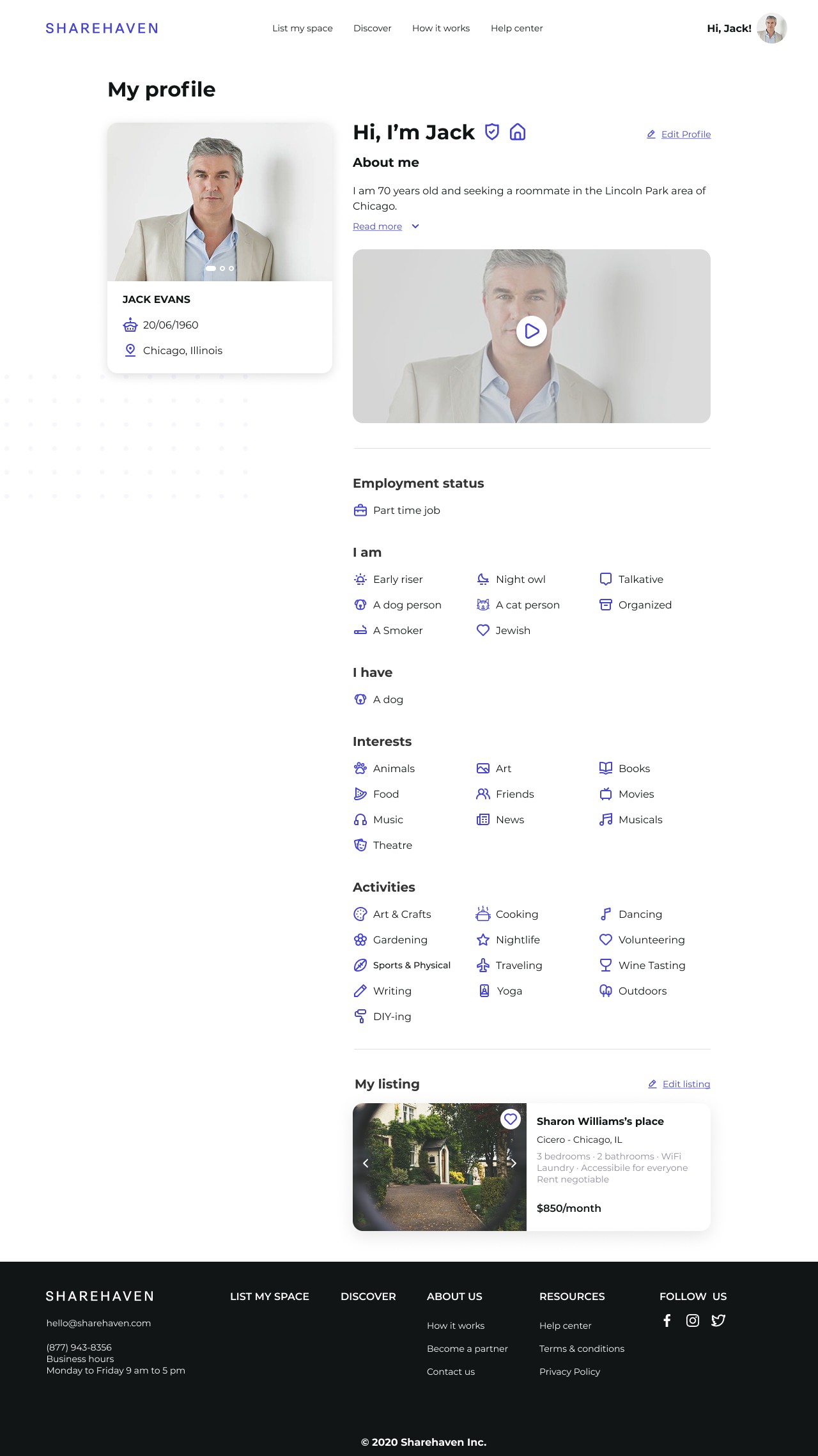Click the Theatre mask icon
Viewport: 818px width, 1456px height.
pyautogui.click(x=360, y=845)
